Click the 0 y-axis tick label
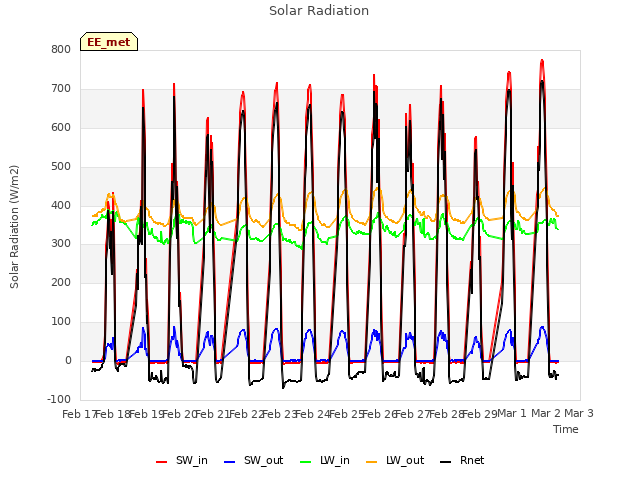Screen dimensions: 640x480 68,361
